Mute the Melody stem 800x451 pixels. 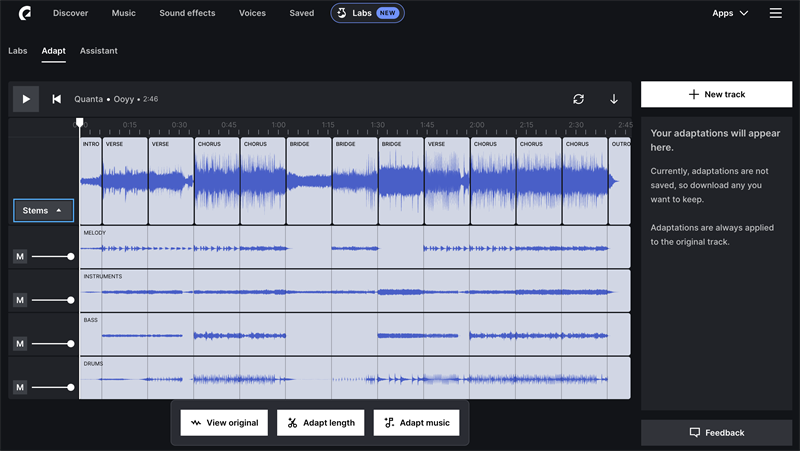[20, 257]
